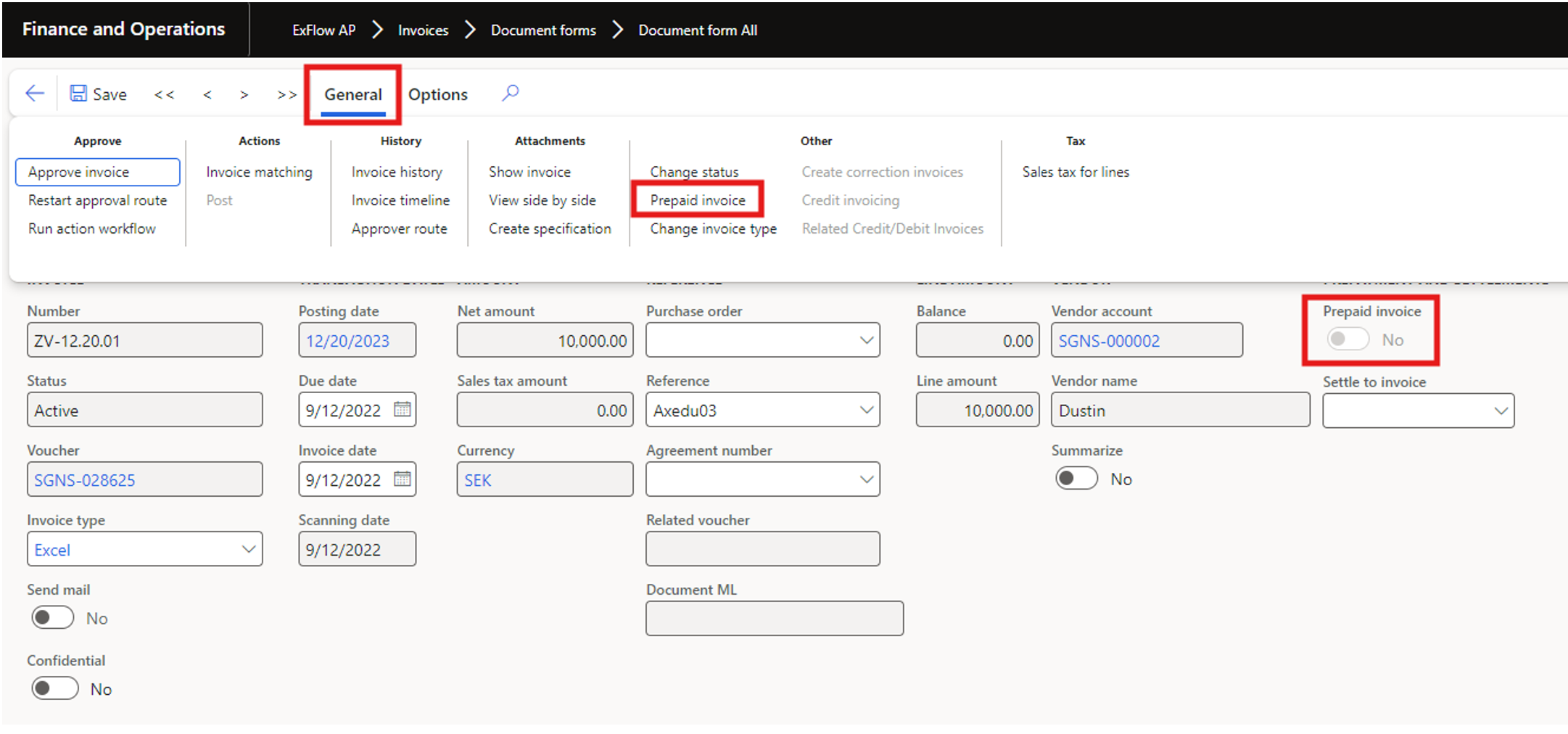Image resolution: width=1568 pixels, height=734 pixels.
Task: Click ExFlow AP breadcrumb
Action: point(324,30)
